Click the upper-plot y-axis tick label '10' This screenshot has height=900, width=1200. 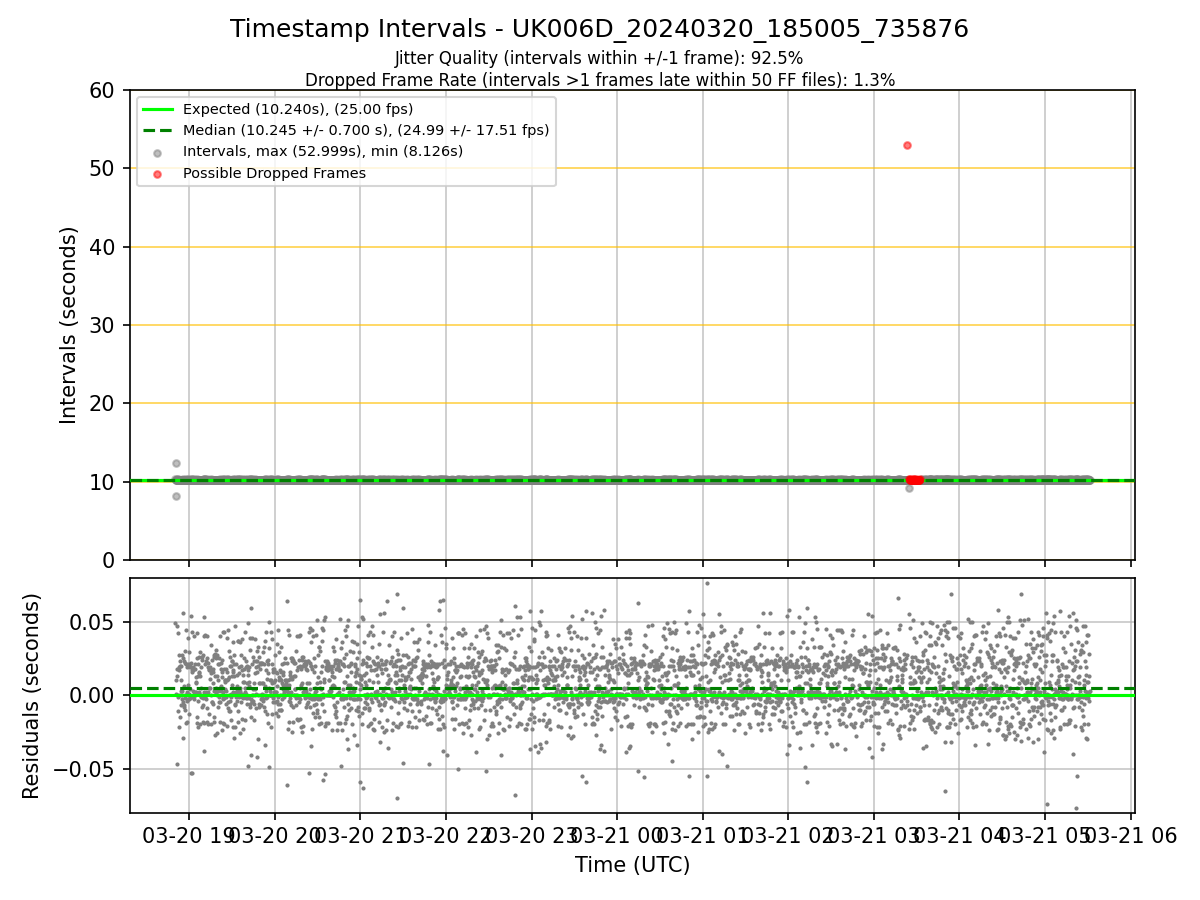click(x=103, y=482)
